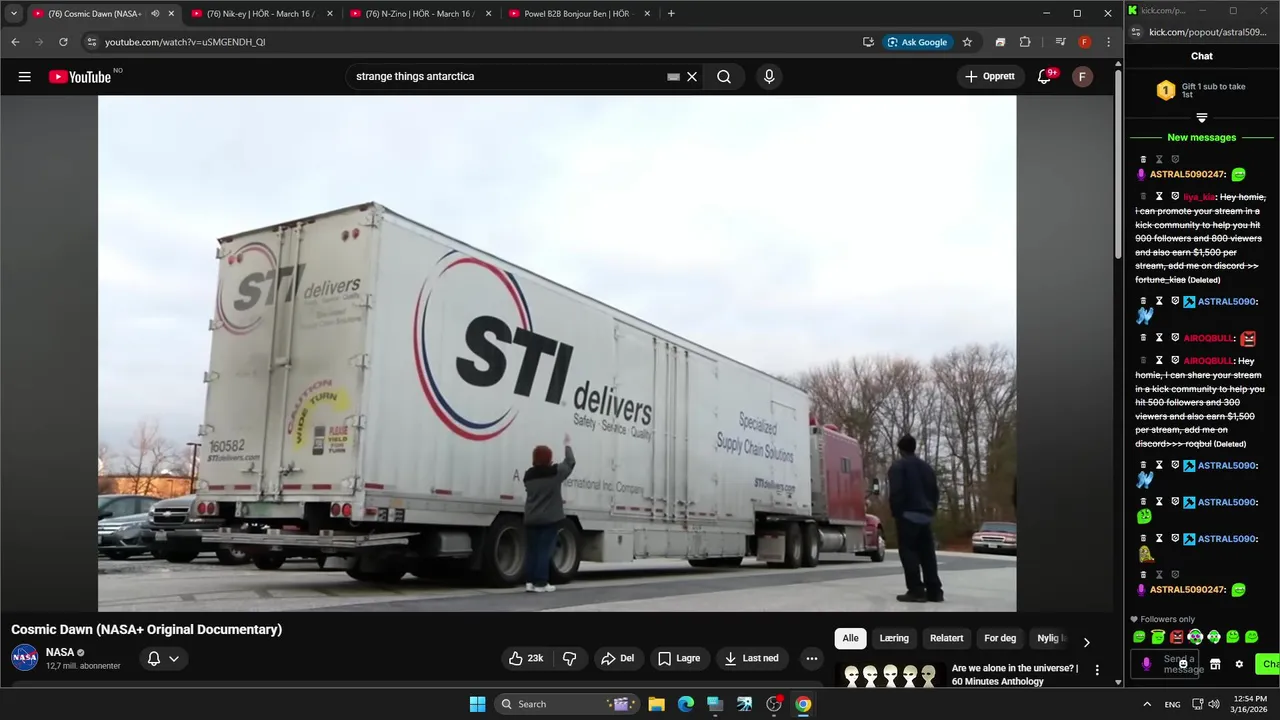
Task: Download the video with Last ned
Action: 752,658
